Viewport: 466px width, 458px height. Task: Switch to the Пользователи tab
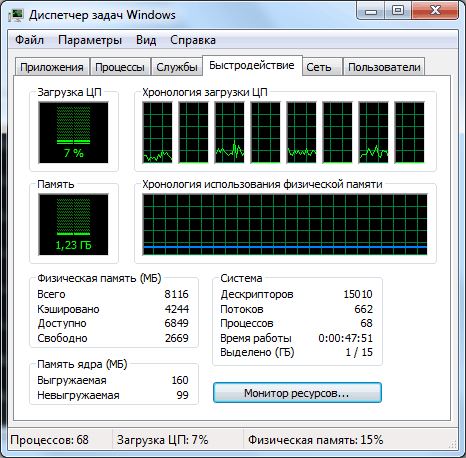click(x=384, y=67)
